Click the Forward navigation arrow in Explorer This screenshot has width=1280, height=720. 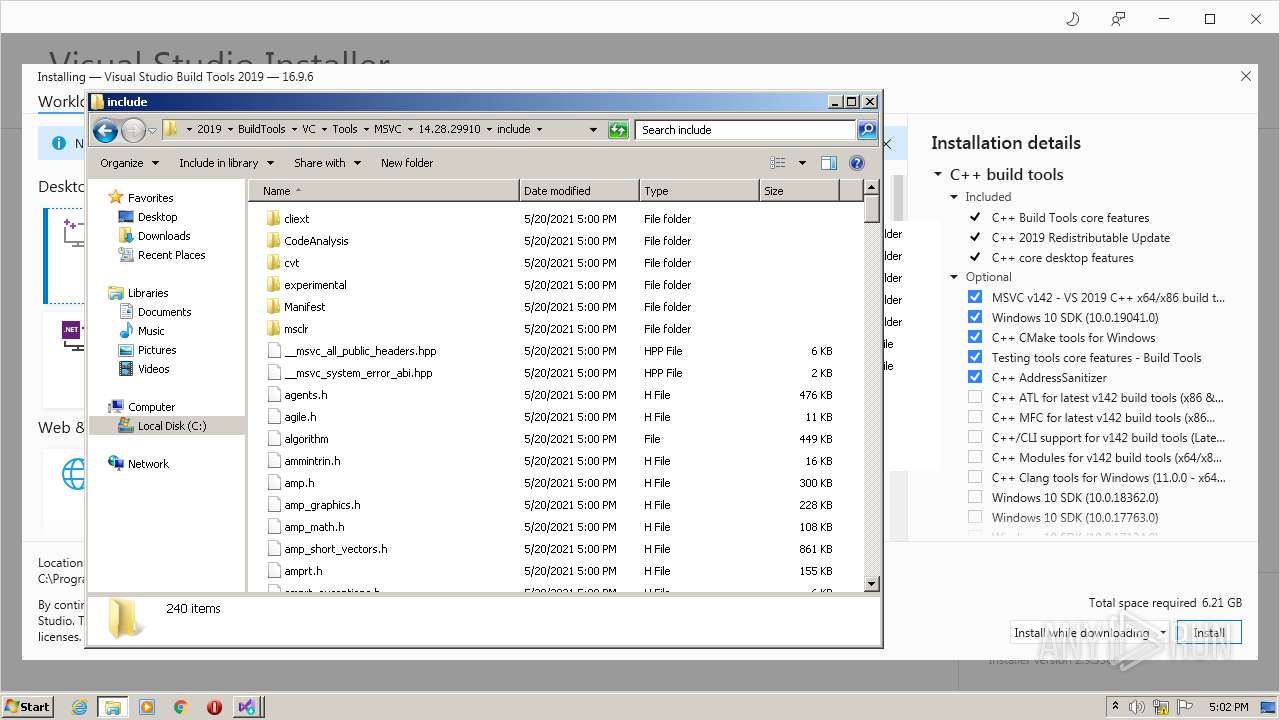(x=133, y=130)
